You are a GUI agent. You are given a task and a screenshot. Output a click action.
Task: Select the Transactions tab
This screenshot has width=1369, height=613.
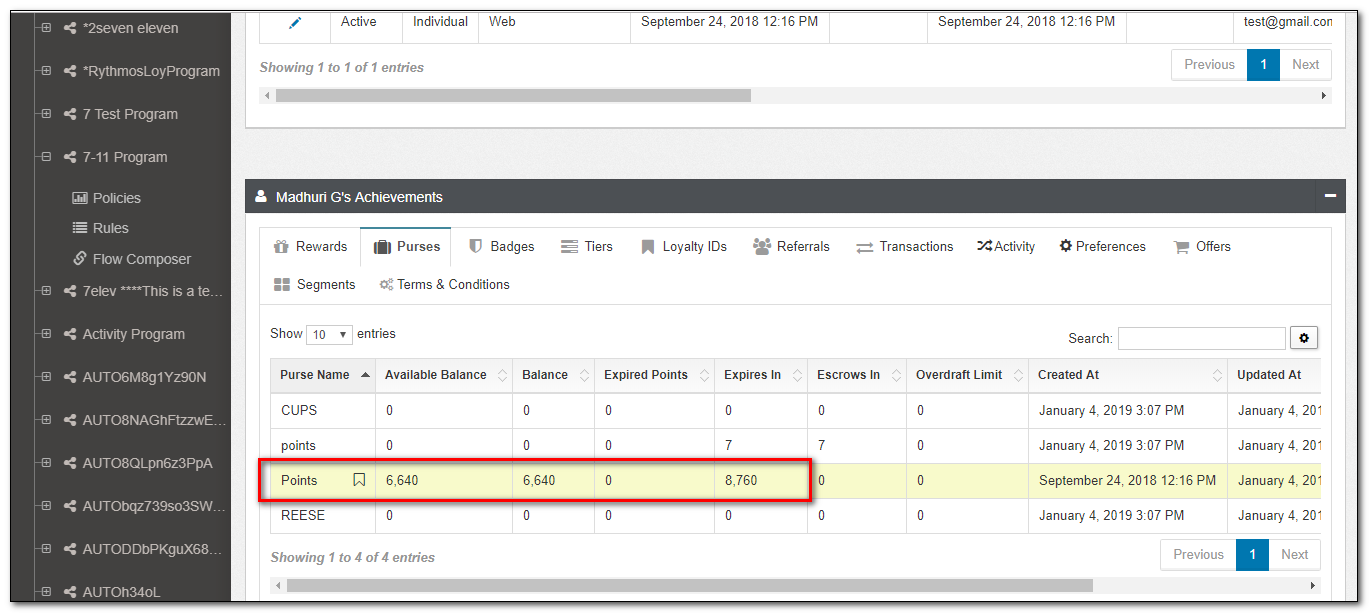[904, 247]
